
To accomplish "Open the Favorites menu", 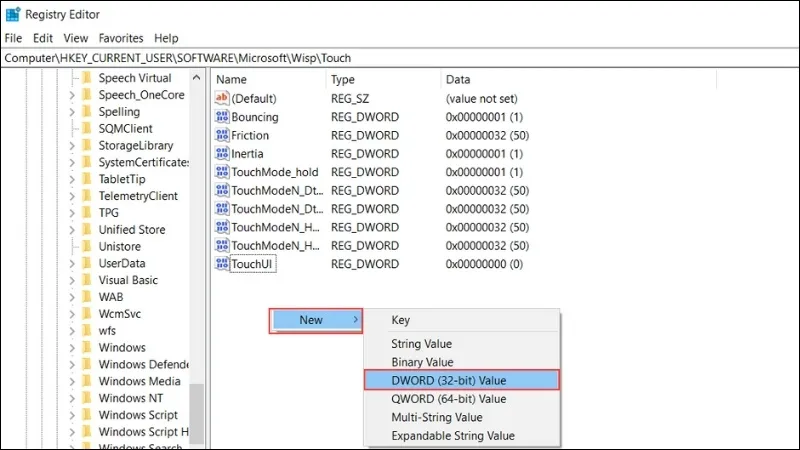I will coord(121,38).
